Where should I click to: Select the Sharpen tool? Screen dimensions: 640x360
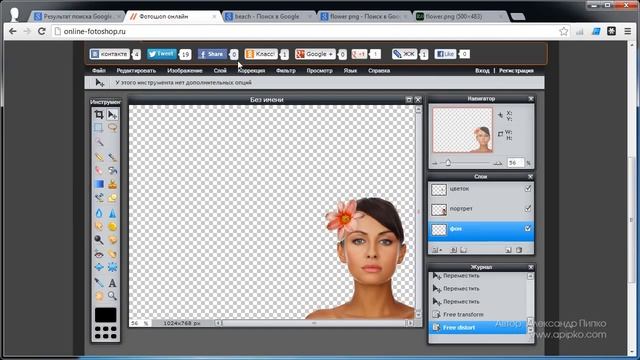coord(112,213)
